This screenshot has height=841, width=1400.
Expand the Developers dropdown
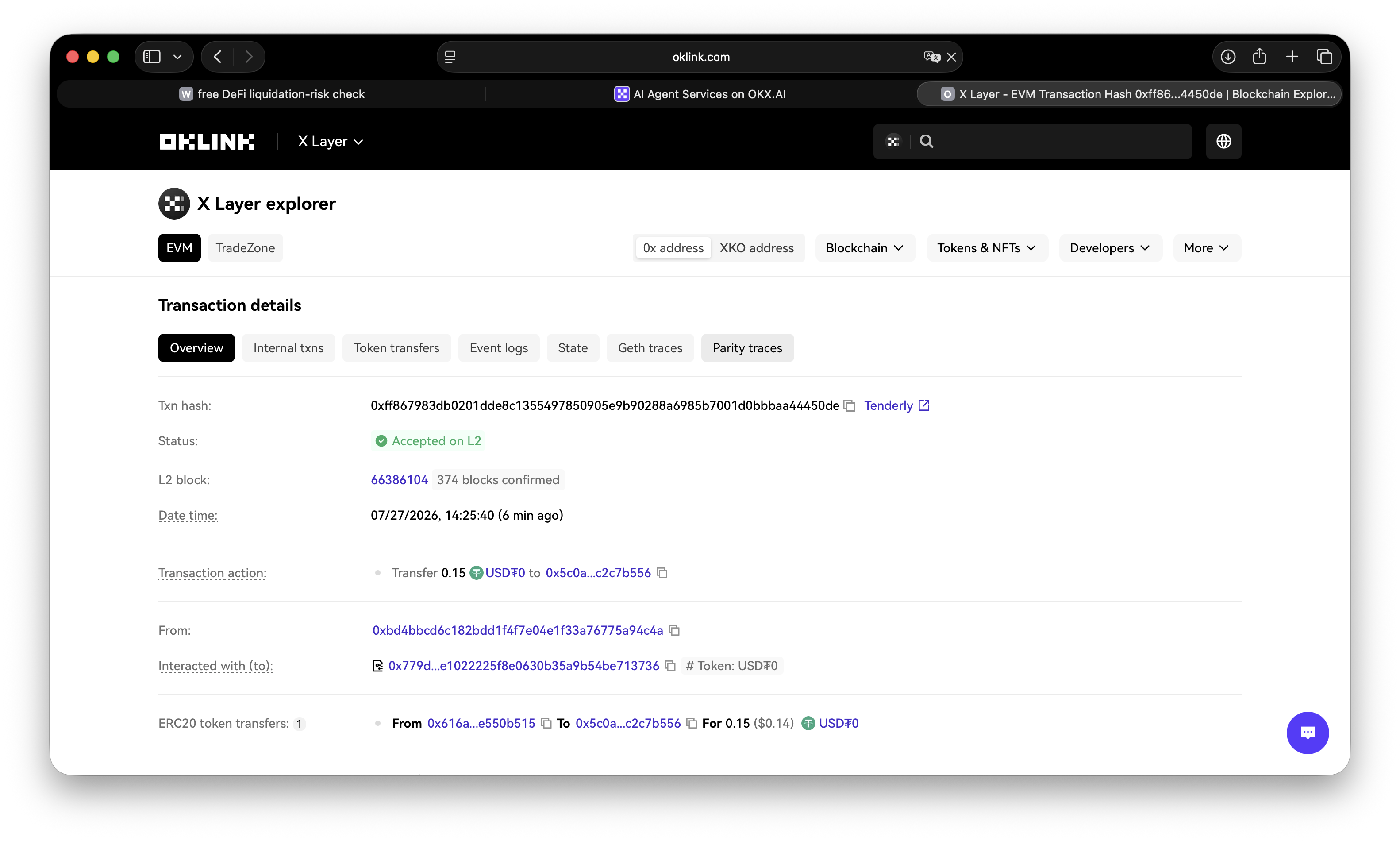(1110, 248)
